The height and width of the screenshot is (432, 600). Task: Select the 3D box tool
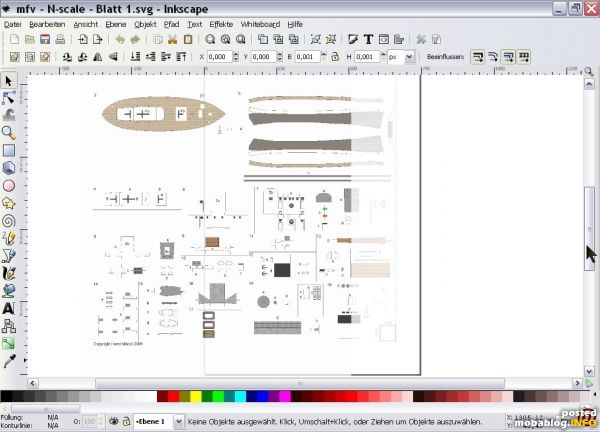(9, 168)
